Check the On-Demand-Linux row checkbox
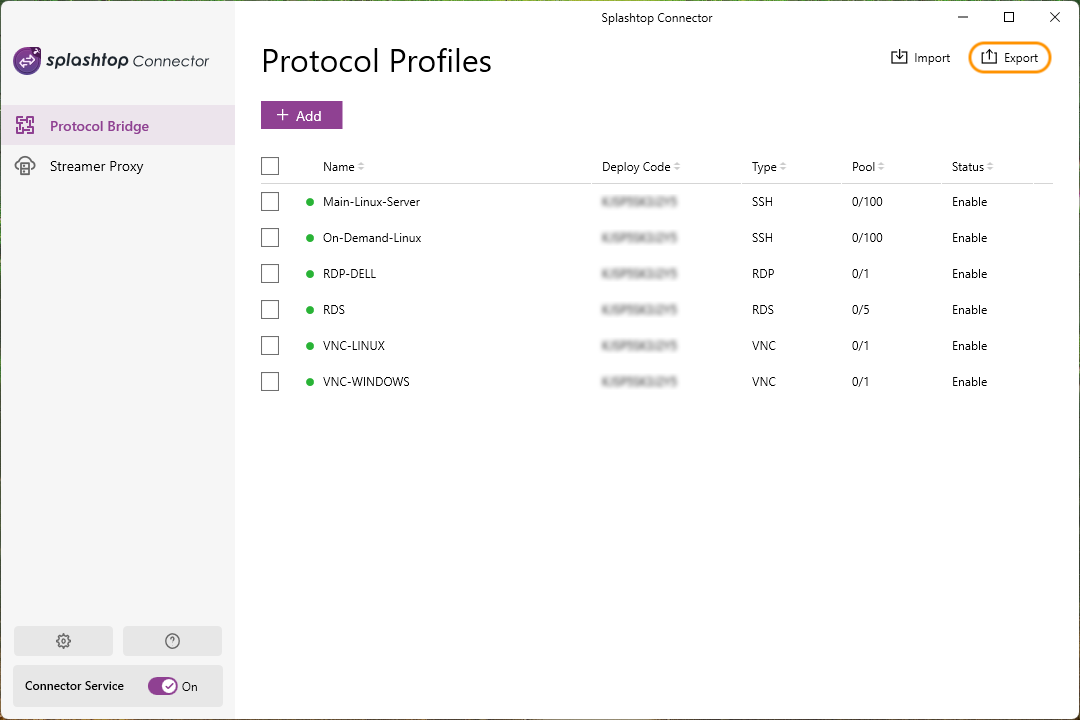 (270, 238)
